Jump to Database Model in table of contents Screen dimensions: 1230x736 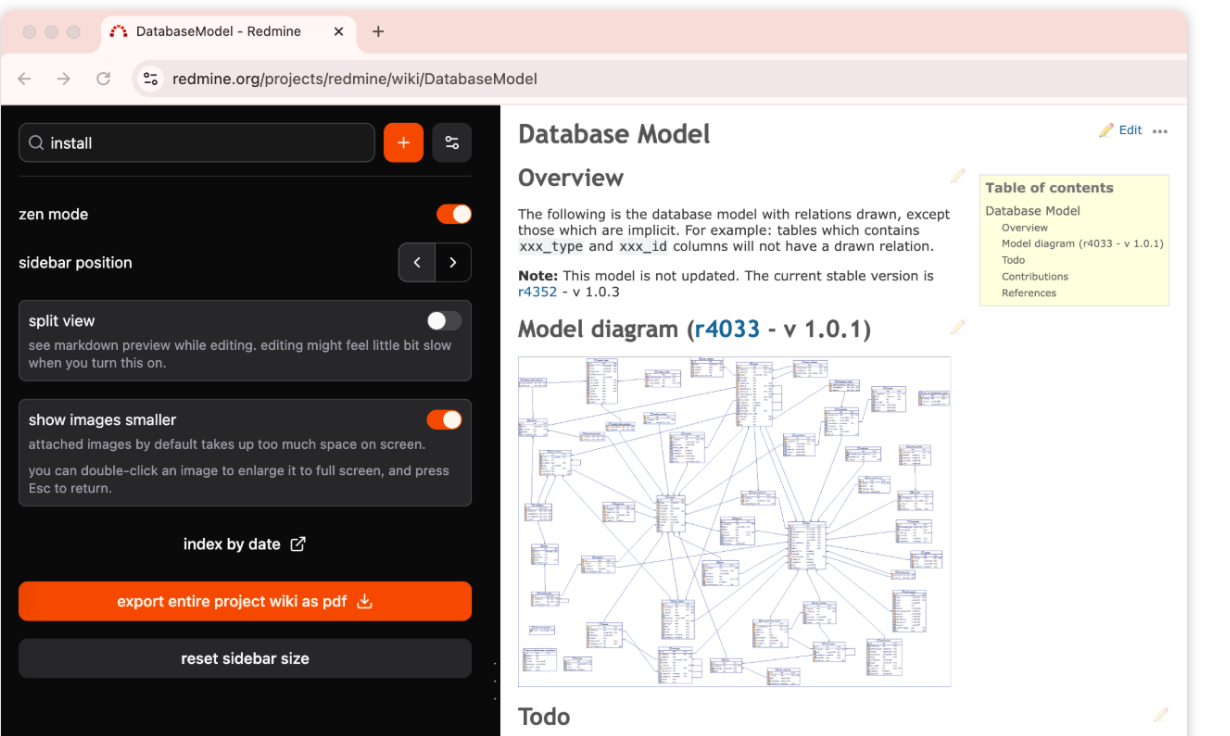[x=1033, y=211]
